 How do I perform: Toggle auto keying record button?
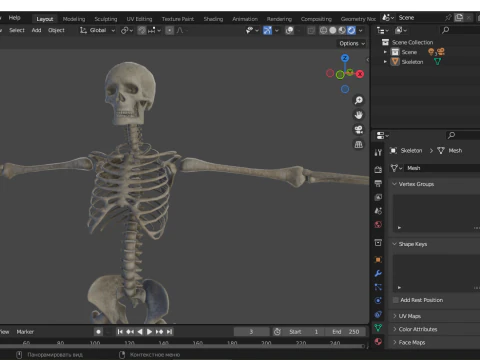(98, 332)
